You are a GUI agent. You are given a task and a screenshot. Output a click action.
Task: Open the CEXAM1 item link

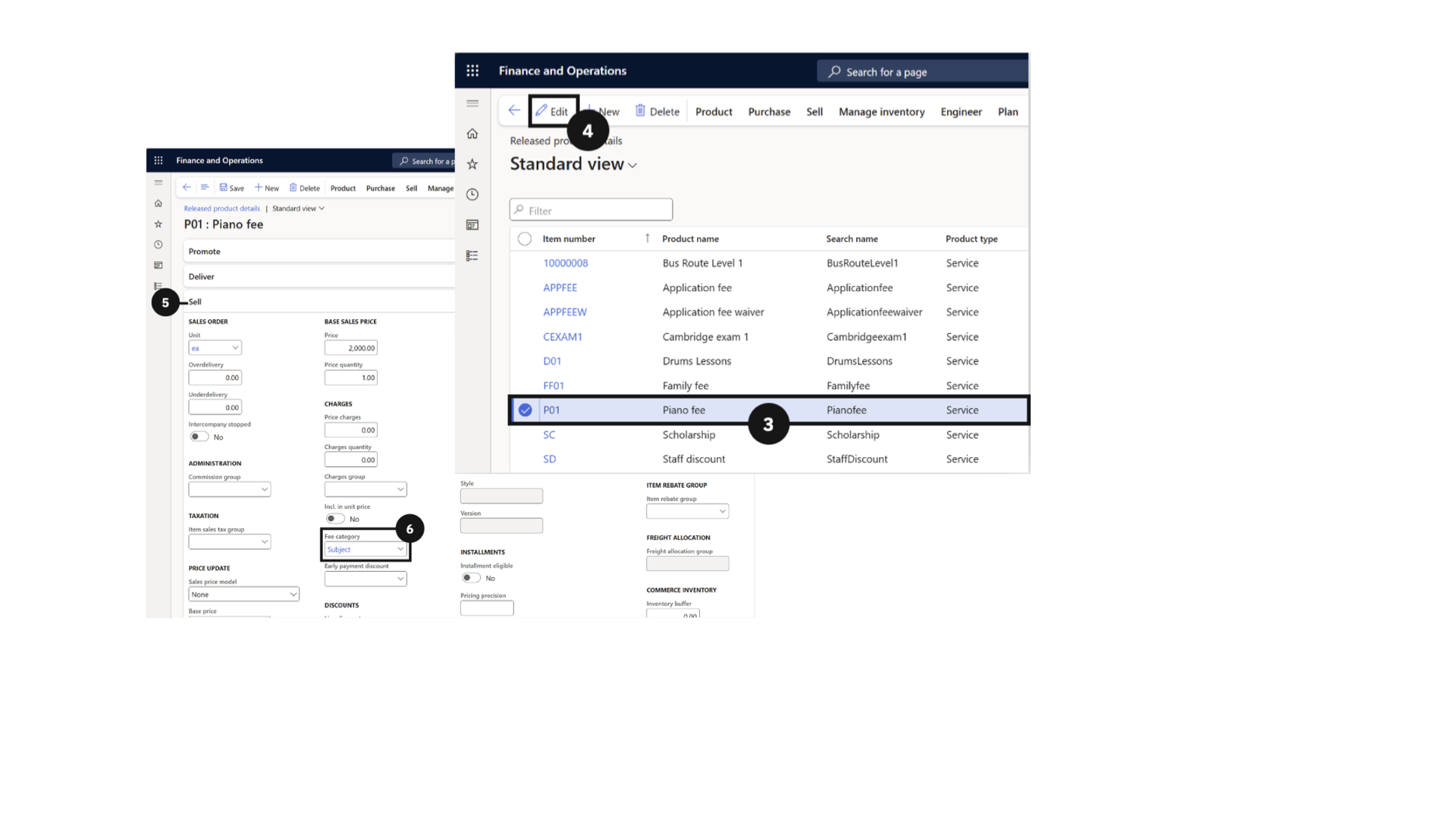point(562,337)
